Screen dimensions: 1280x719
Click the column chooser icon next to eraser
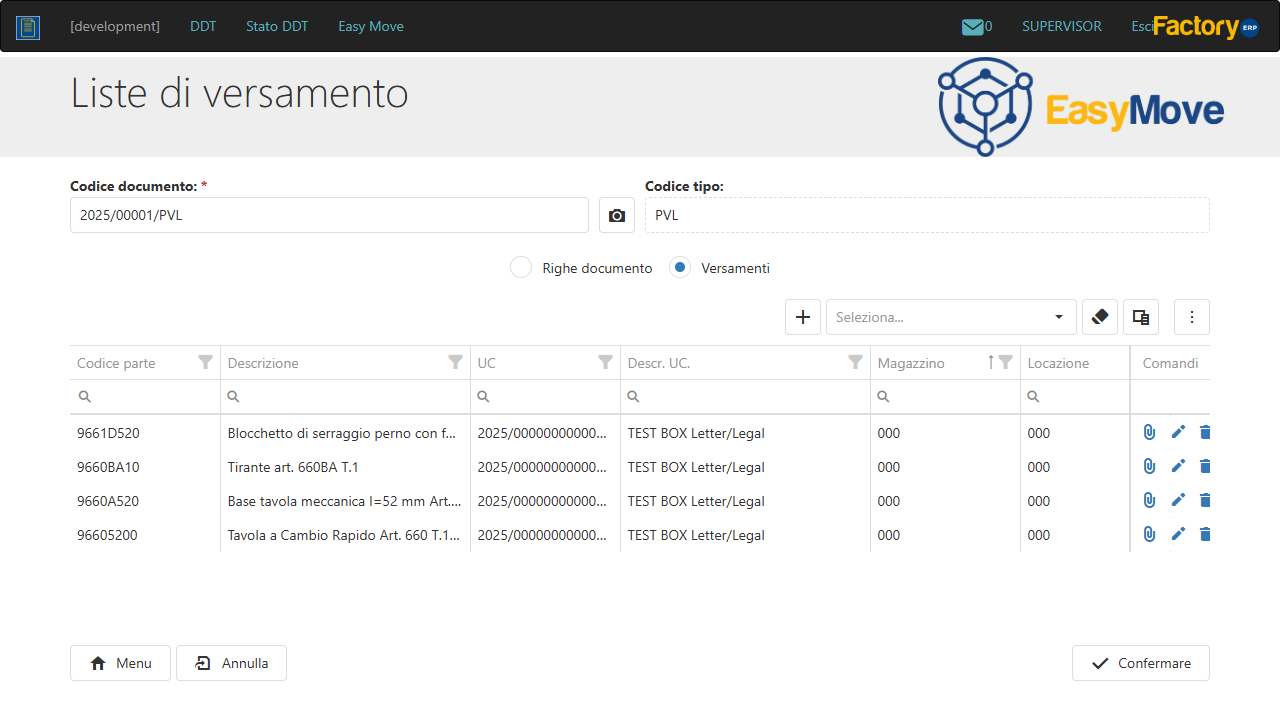(x=1141, y=317)
